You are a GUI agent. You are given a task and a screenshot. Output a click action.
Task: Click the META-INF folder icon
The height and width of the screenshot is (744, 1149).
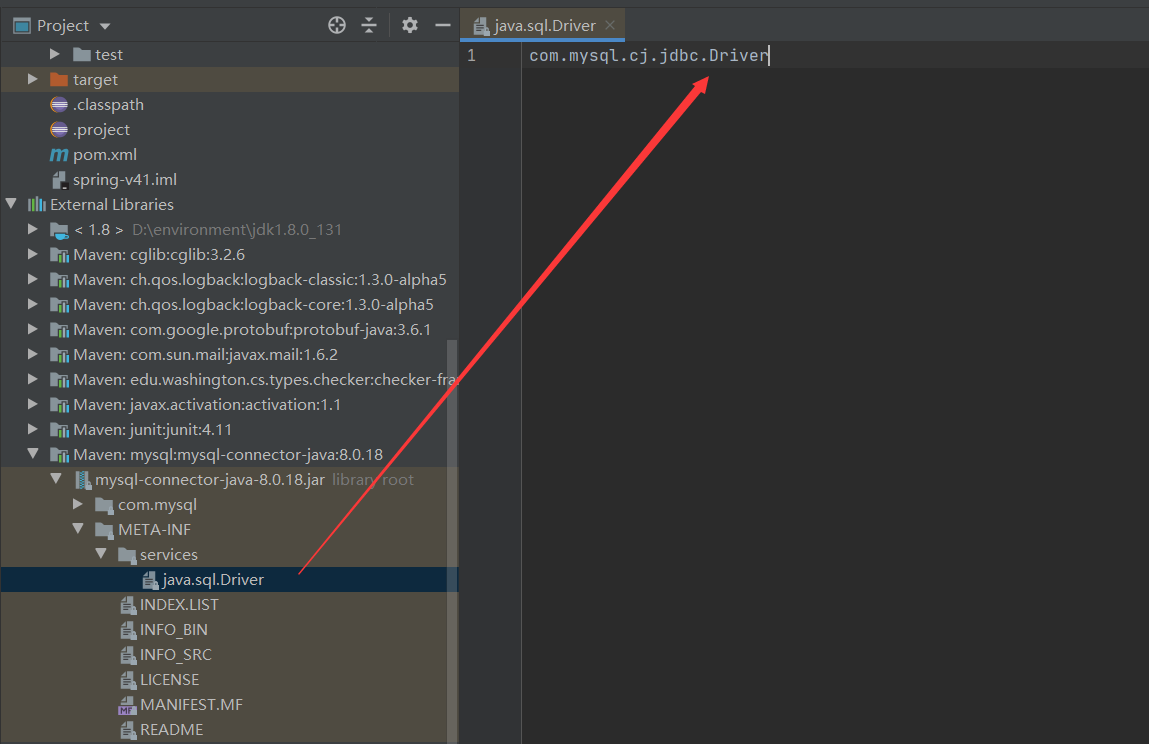(105, 530)
